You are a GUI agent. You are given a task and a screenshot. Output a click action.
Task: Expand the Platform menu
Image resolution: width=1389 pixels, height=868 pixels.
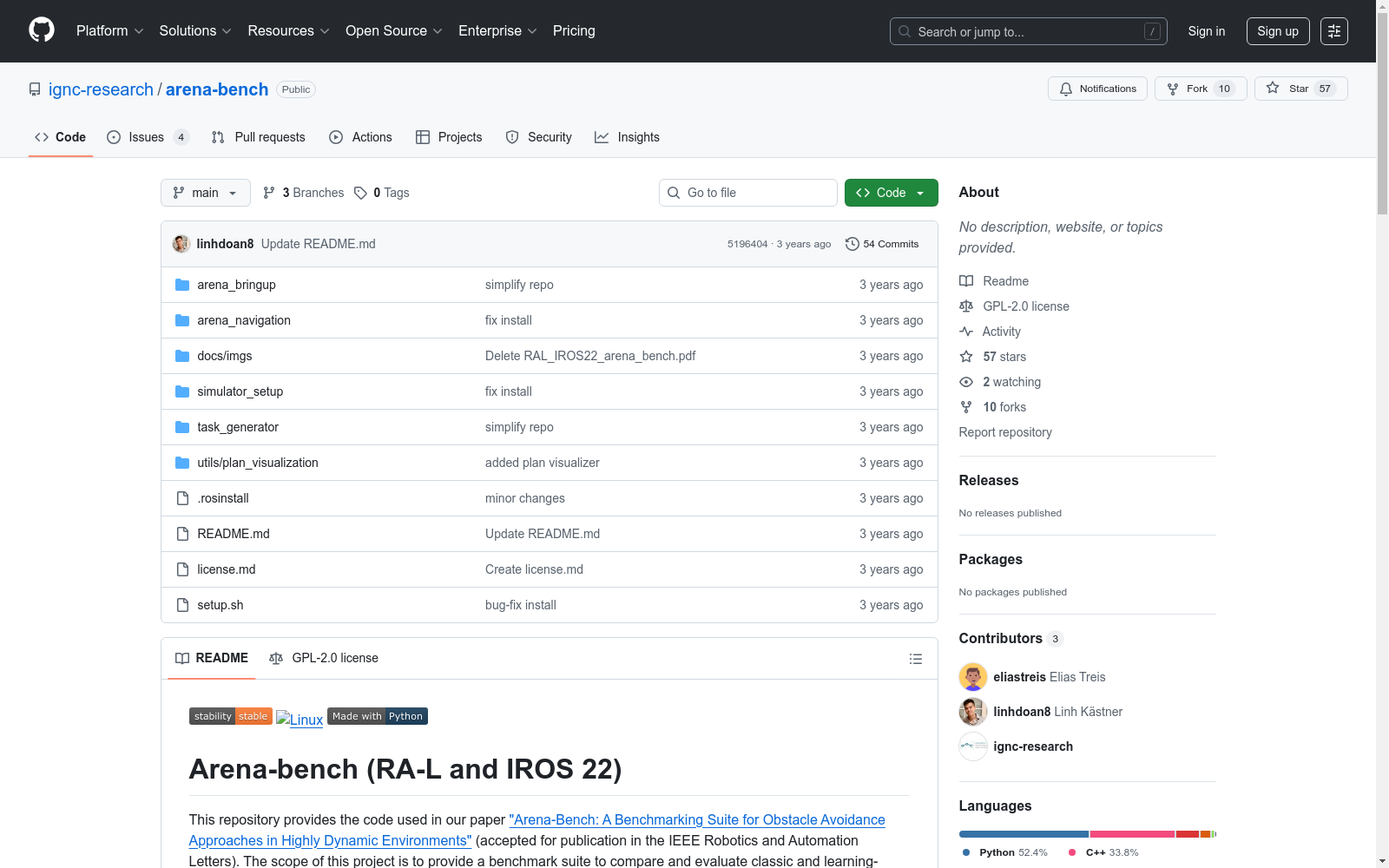pos(110,31)
